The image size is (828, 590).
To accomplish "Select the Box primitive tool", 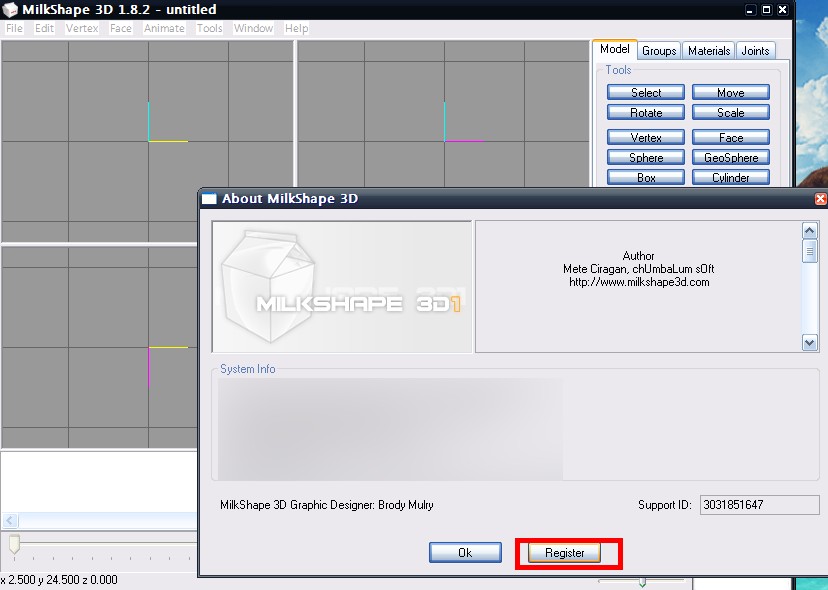I will pyautogui.click(x=646, y=178).
